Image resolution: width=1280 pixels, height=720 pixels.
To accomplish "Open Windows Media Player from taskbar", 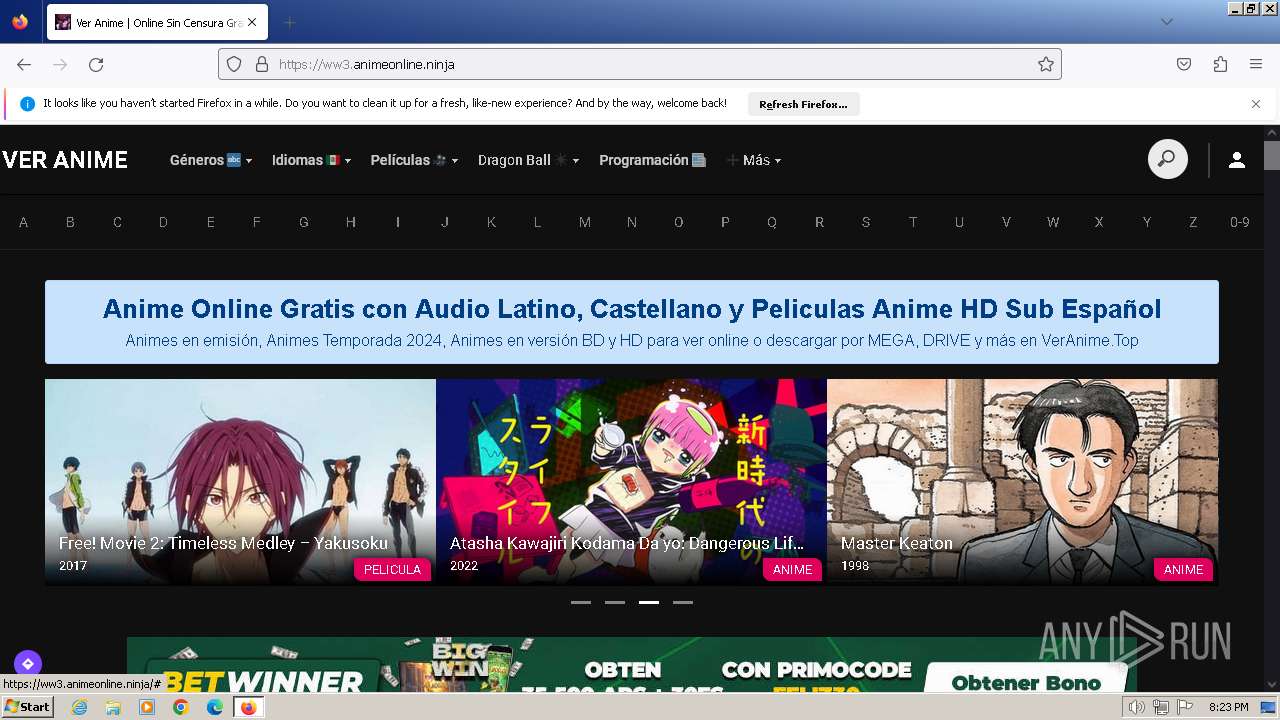I will [147, 707].
